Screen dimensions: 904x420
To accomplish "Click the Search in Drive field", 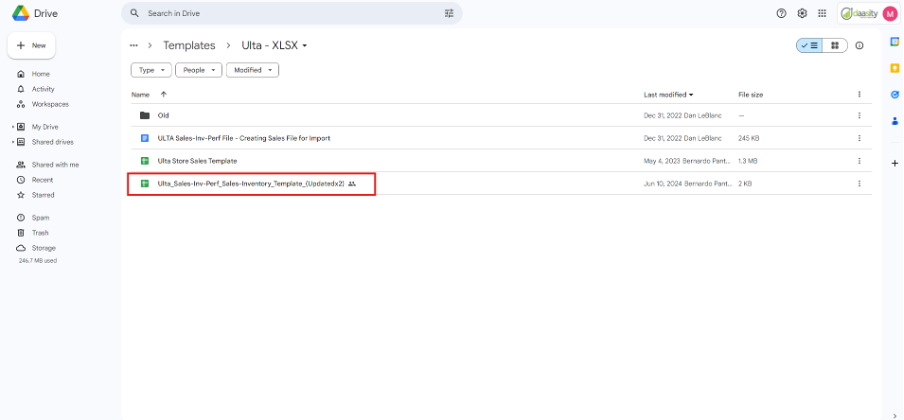I will pyautogui.click(x=290, y=14).
